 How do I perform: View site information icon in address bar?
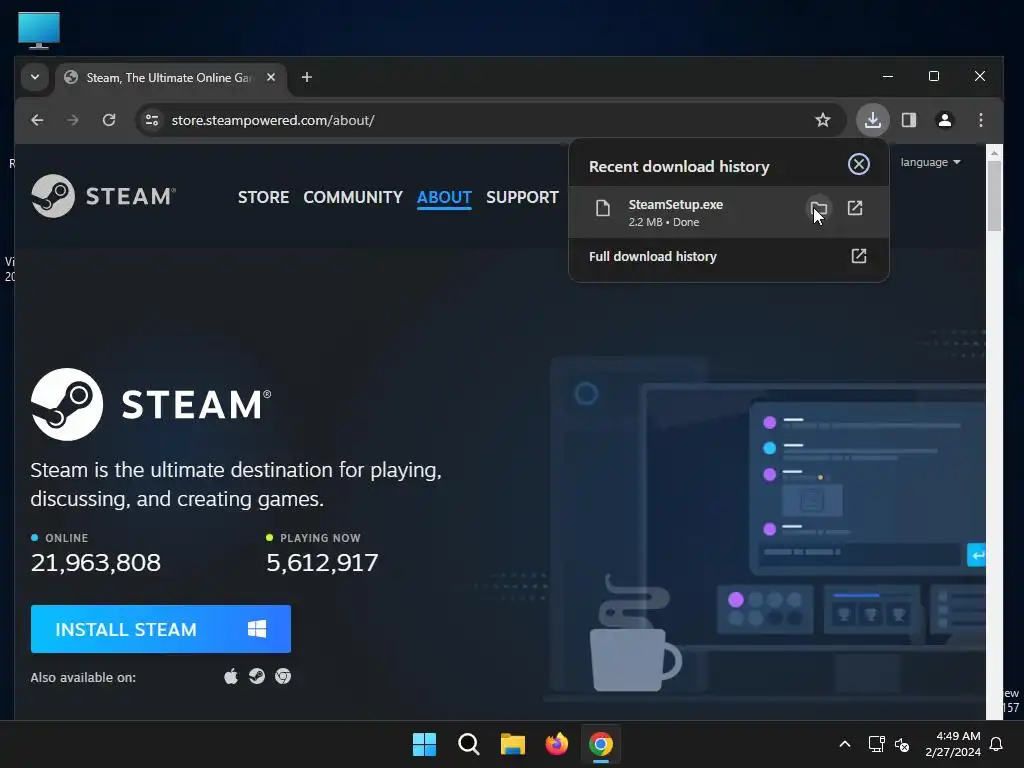152,120
